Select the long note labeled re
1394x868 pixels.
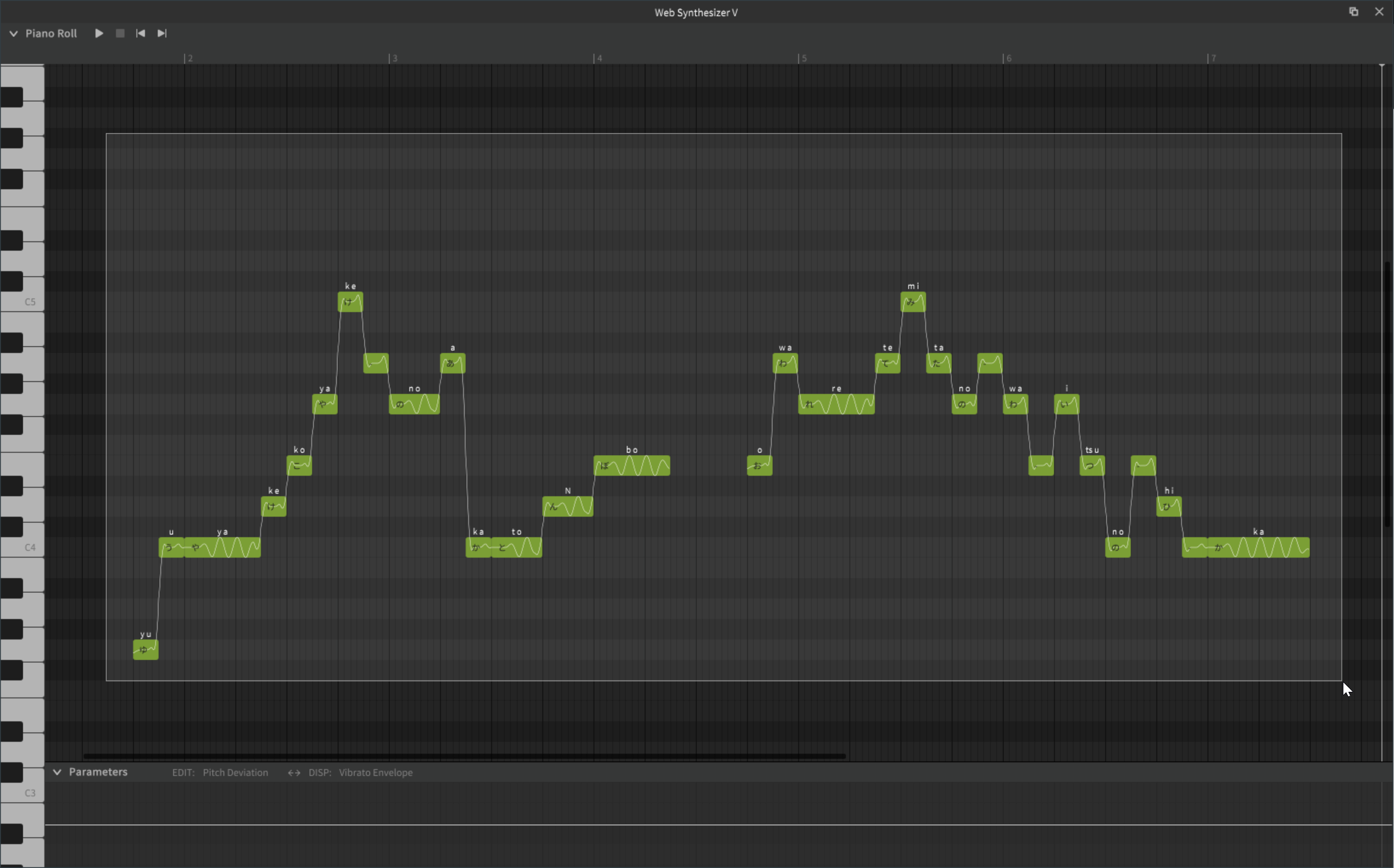(836, 404)
